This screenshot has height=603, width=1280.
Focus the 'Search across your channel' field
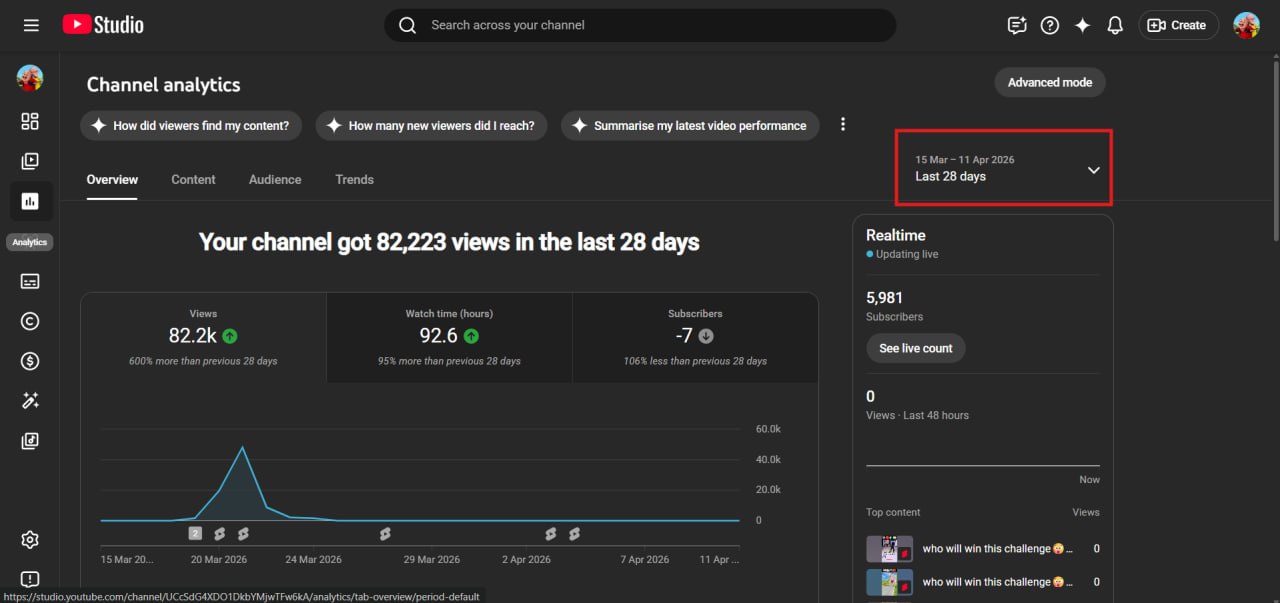coord(640,25)
